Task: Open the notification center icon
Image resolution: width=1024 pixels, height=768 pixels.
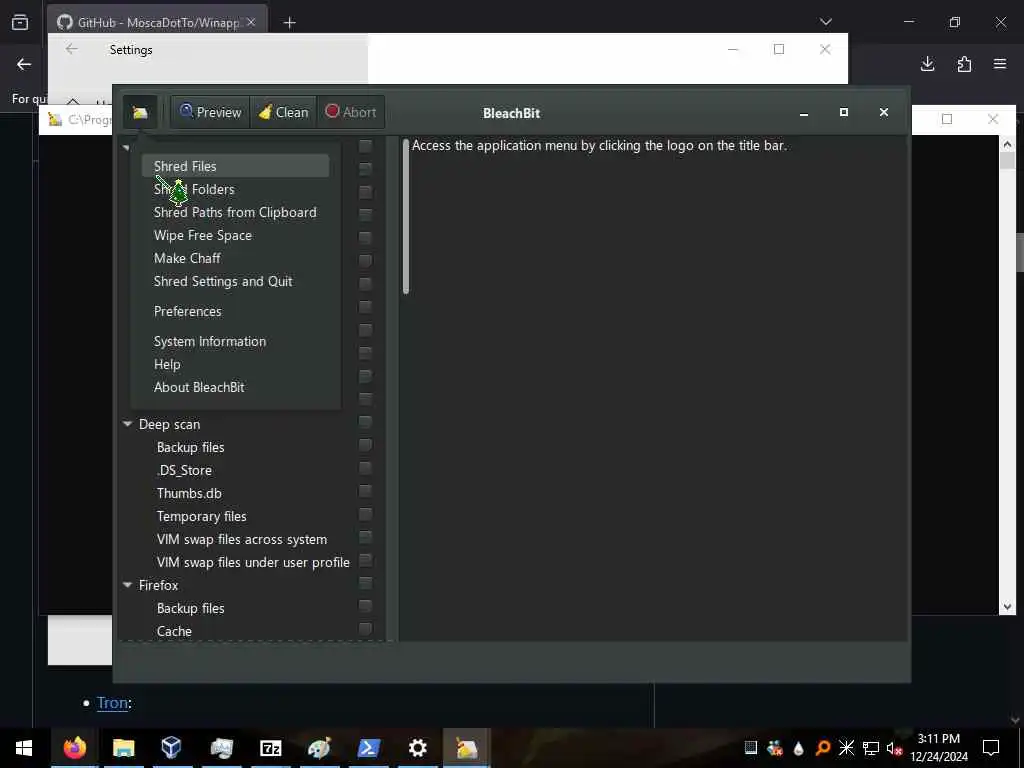Action: pos(991,748)
